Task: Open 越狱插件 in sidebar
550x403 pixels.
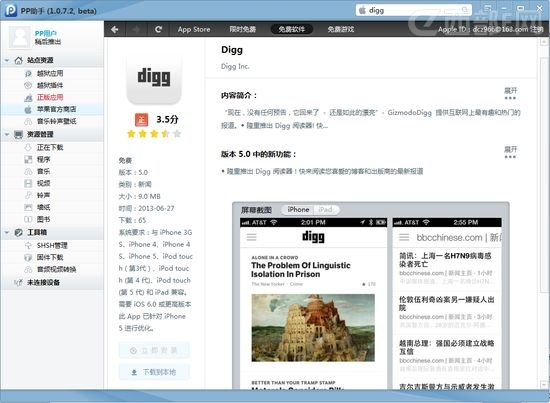Action: 50,85
